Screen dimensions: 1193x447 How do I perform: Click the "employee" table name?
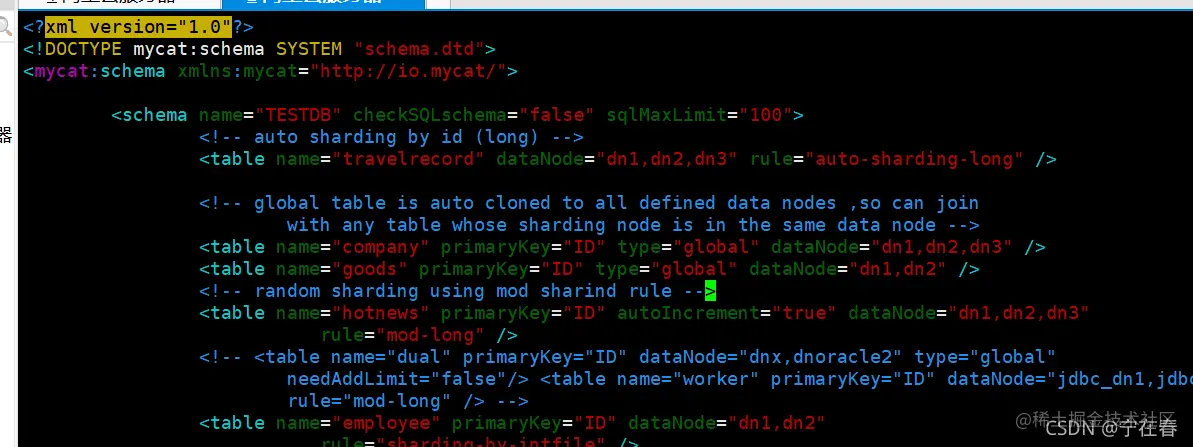pyautogui.click(x=387, y=424)
